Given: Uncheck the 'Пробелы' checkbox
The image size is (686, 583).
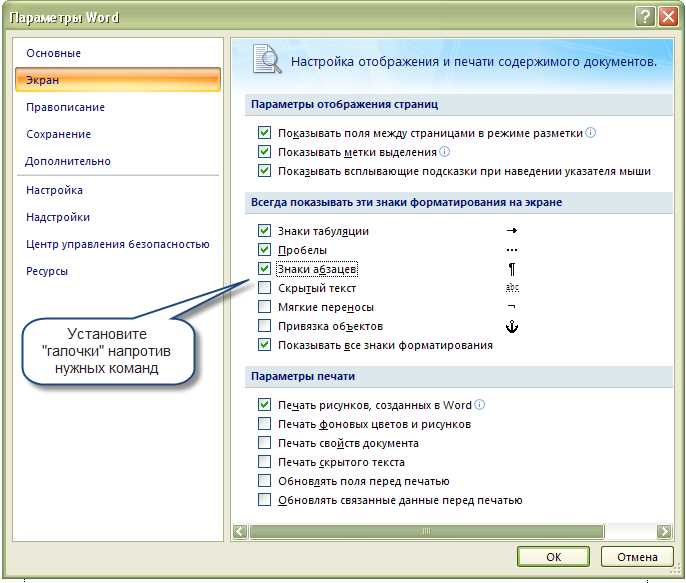Looking at the screenshot, I should point(264,250).
